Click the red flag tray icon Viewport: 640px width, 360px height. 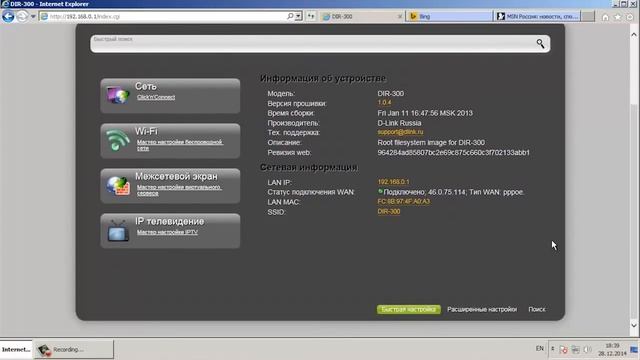[x=564, y=349]
